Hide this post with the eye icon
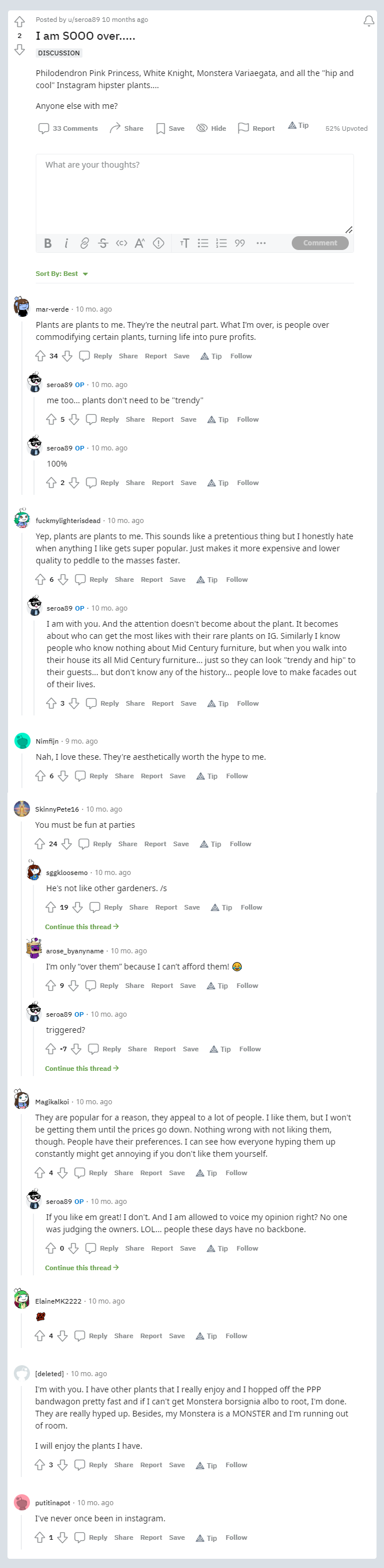The height and width of the screenshot is (1568, 384). 211,128
